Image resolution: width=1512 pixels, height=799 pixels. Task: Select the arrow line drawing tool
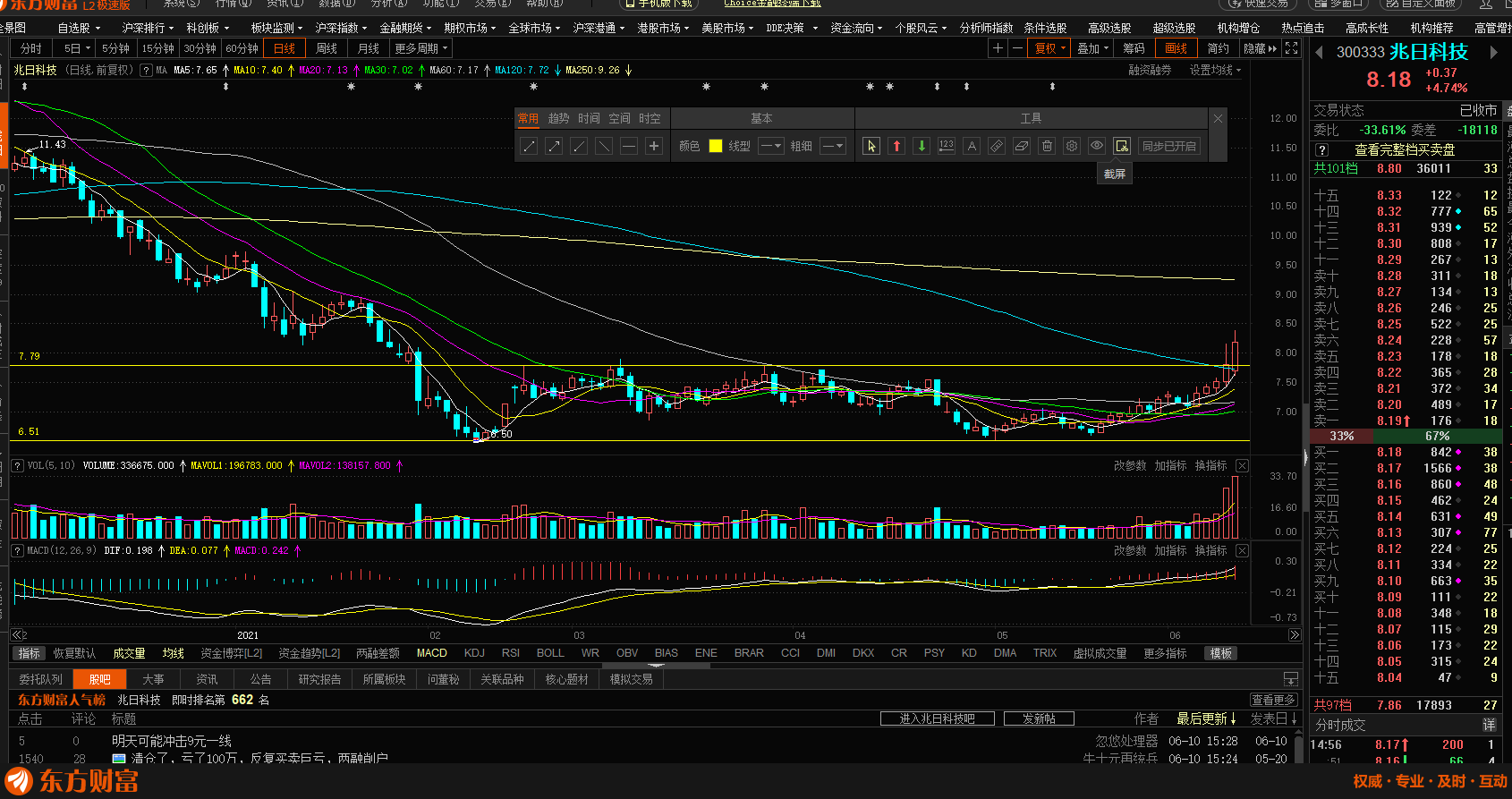554,146
